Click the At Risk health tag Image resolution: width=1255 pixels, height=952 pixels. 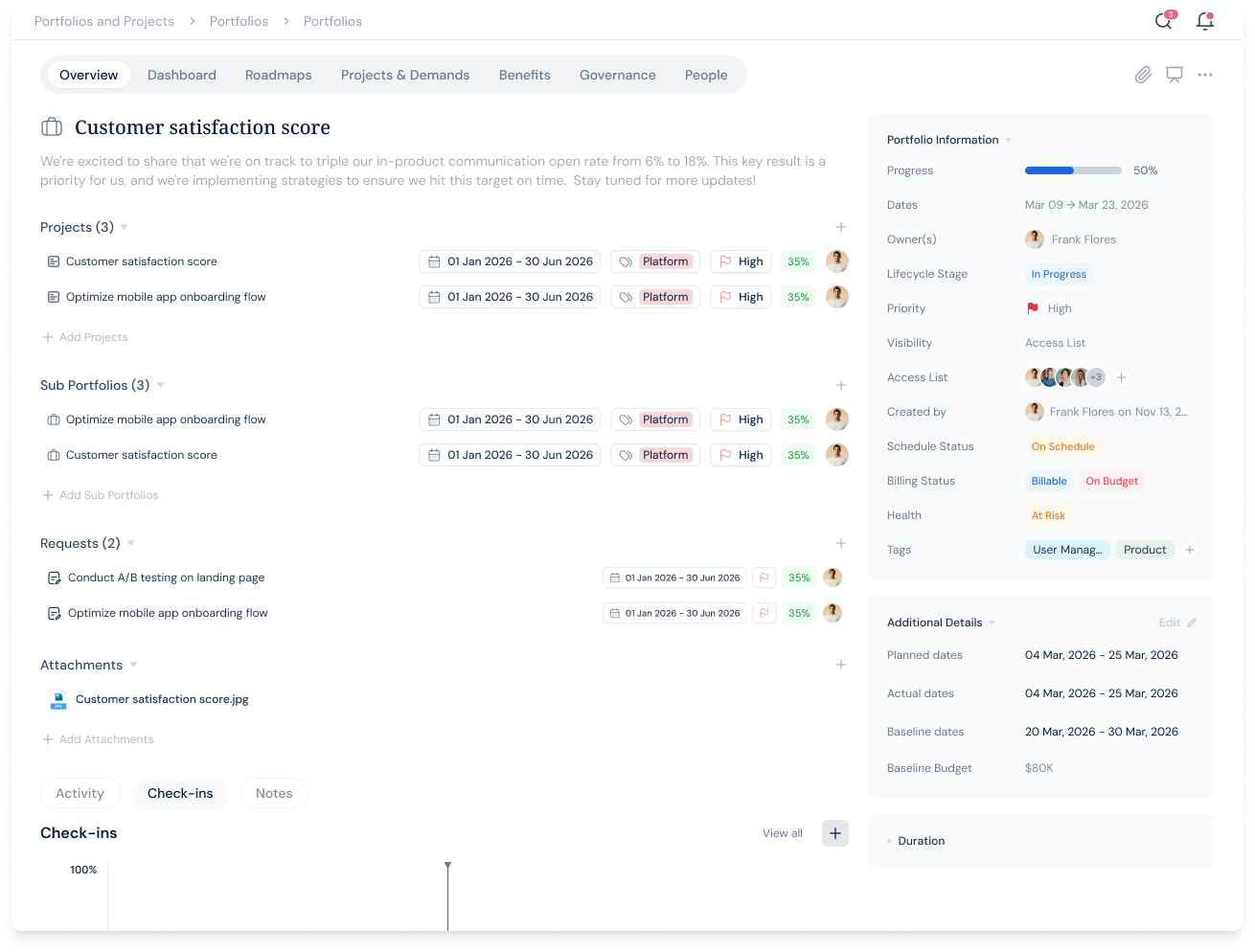[1048, 515]
